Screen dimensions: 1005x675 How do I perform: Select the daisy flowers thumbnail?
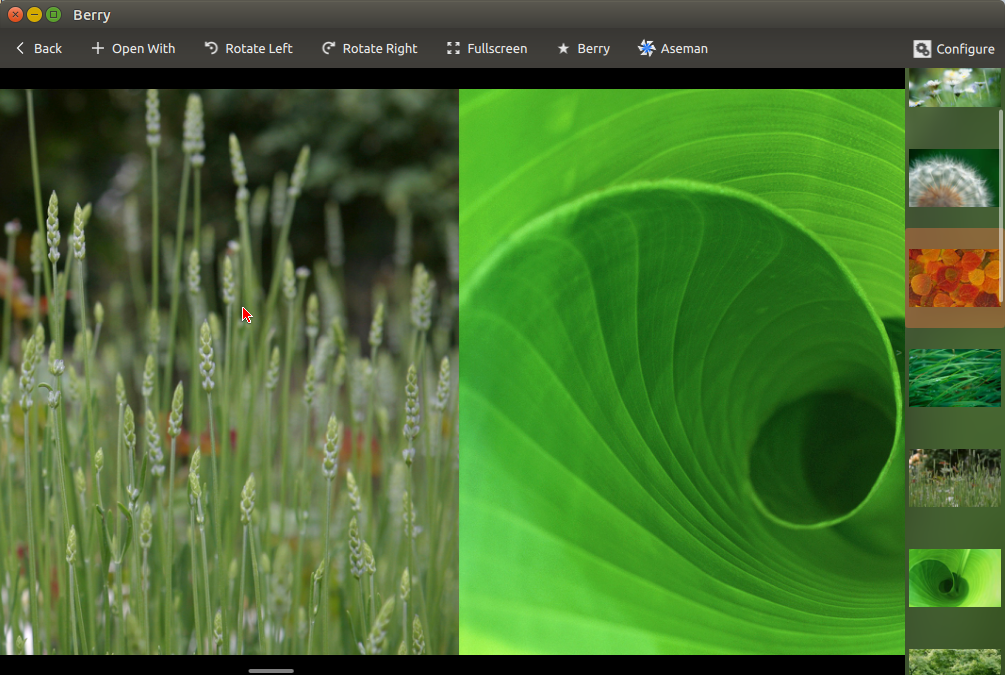tap(954, 88)
